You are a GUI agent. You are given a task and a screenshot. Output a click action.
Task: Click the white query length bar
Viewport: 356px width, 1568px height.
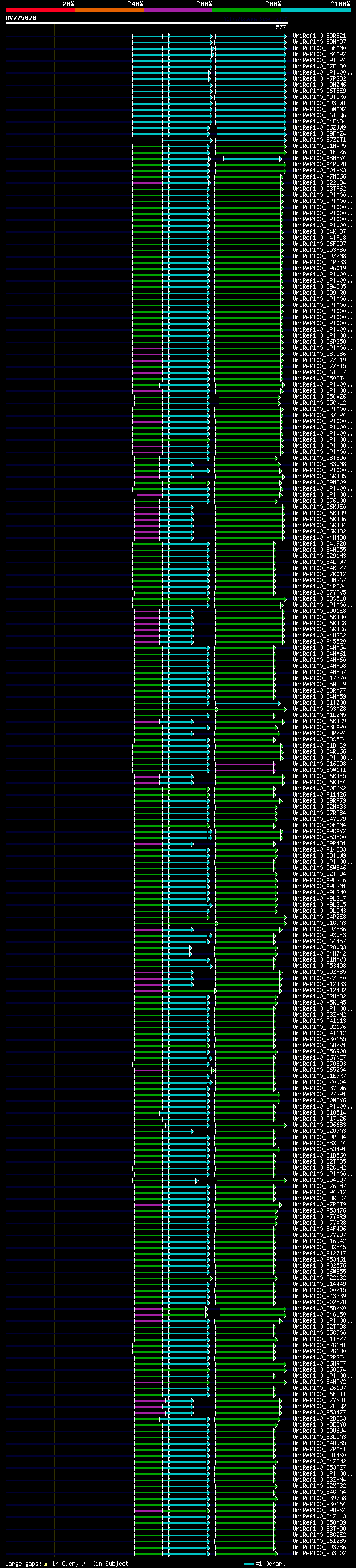click(147, 23)
